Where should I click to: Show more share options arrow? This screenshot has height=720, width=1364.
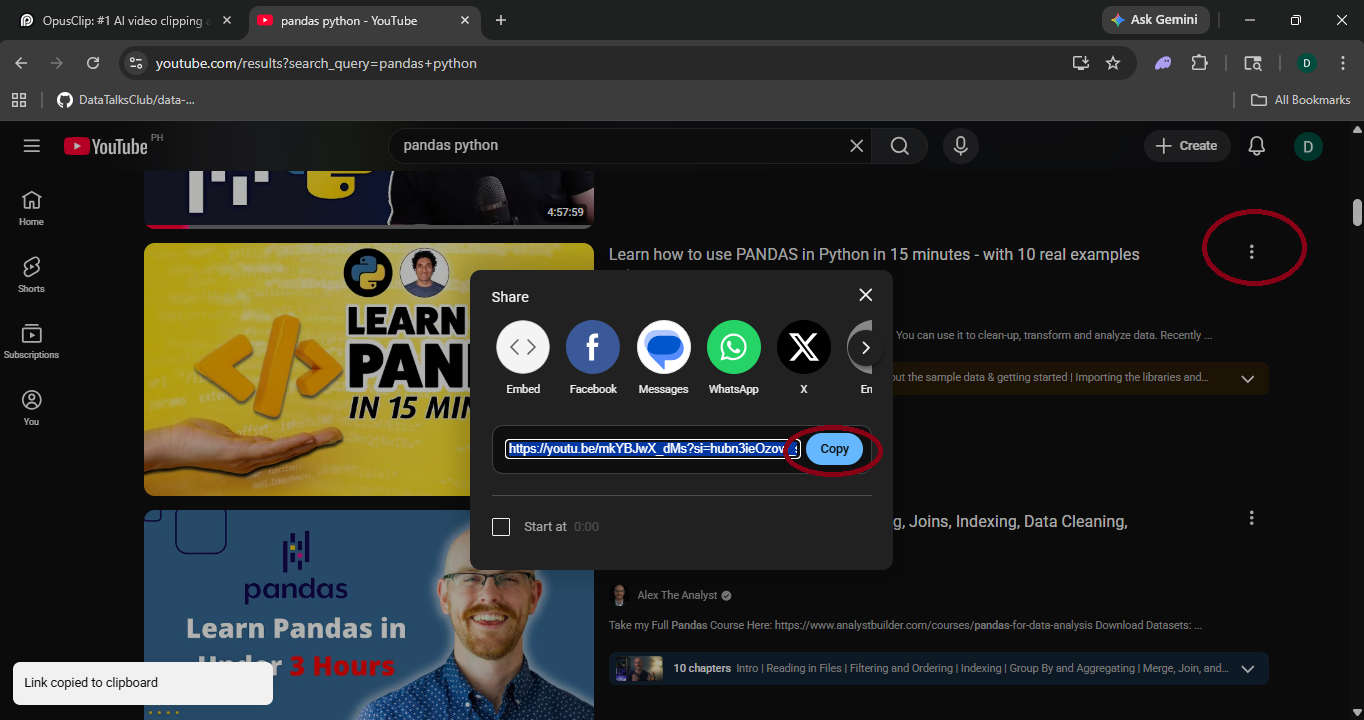click(x=866, y=348)
